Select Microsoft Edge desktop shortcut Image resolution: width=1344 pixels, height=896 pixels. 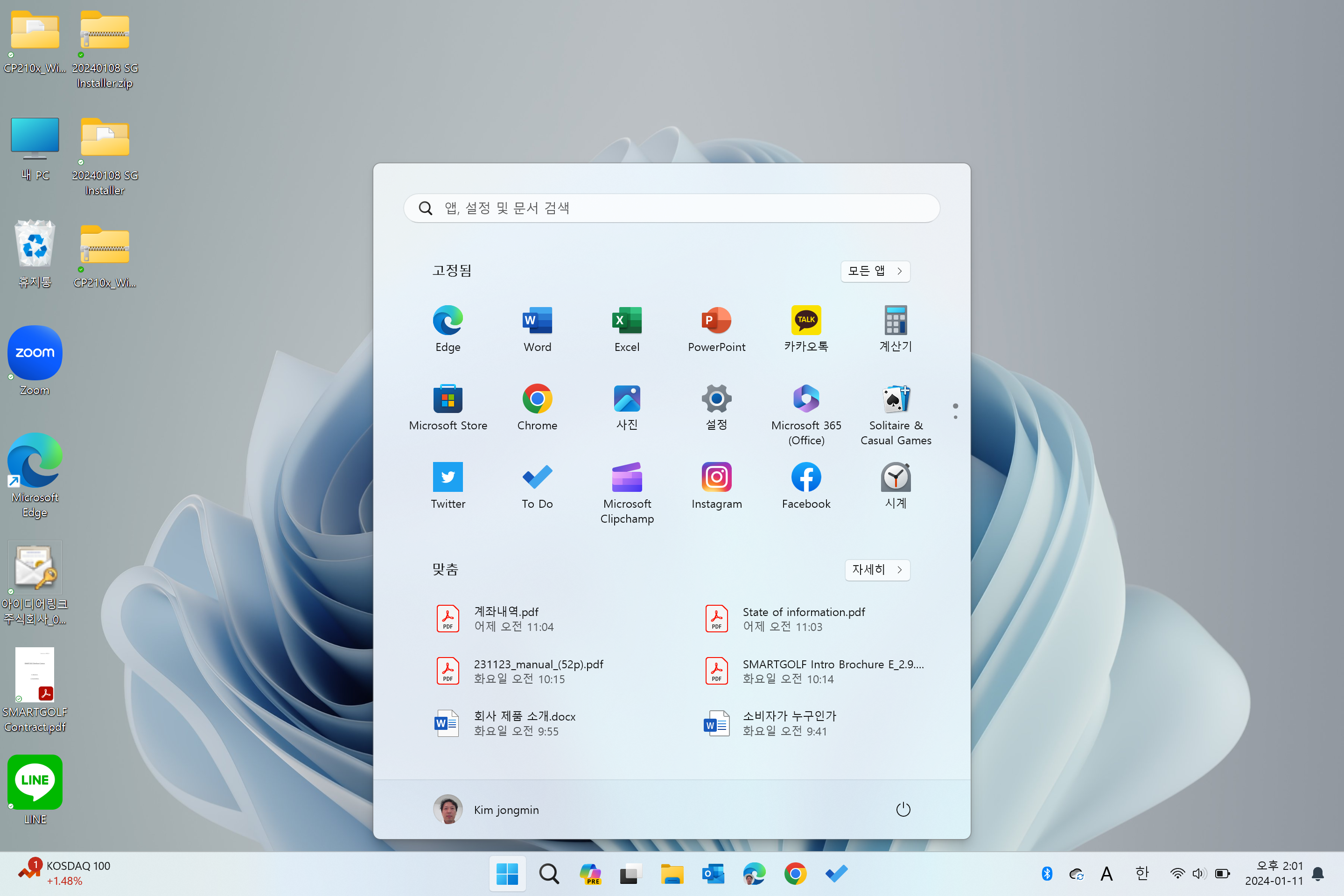[x=35, y=476]
